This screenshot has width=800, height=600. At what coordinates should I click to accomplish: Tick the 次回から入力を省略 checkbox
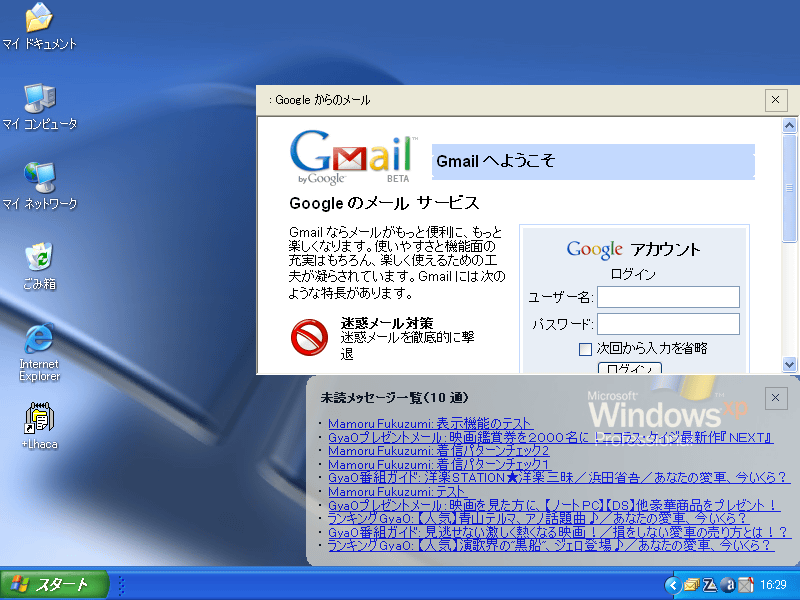585,349
